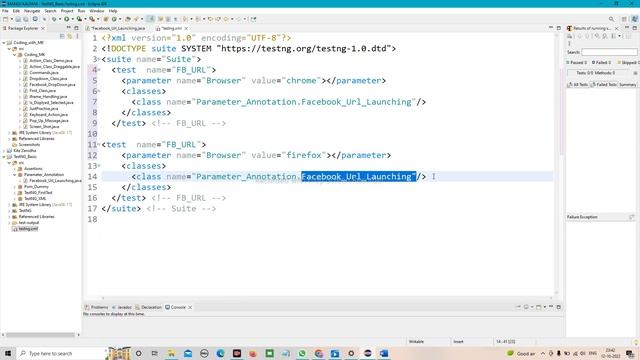The height and width of the screenshot is (360, 640).
Task: Click the New file toolbar icon
Action: [5, 19]
